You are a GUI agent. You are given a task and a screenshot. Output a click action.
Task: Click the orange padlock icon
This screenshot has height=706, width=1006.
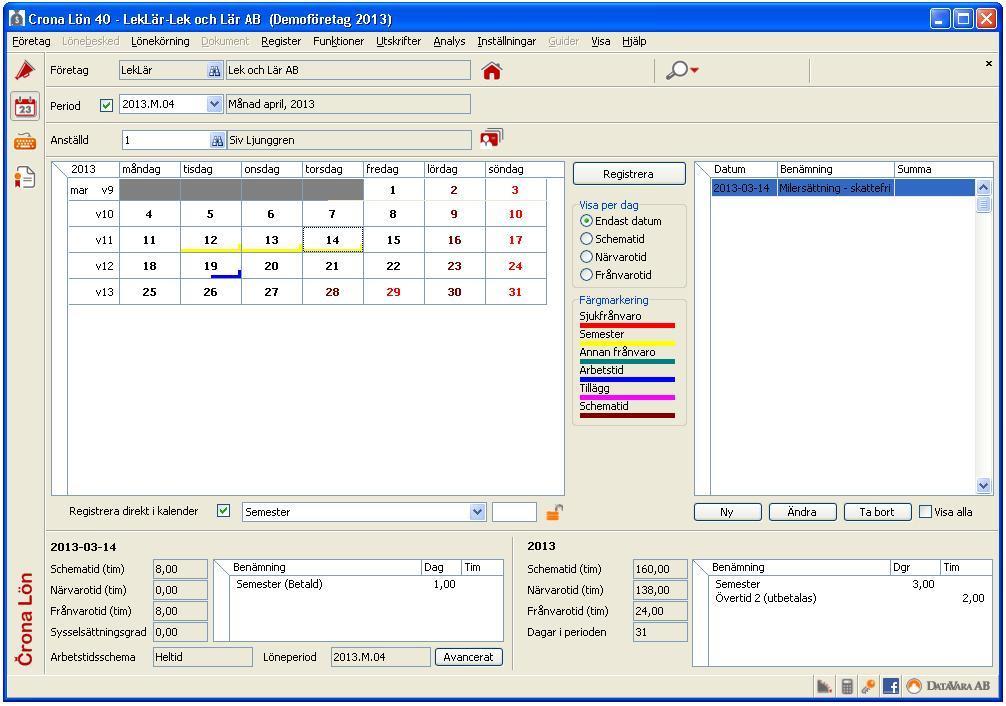click(x=554, y=512)
